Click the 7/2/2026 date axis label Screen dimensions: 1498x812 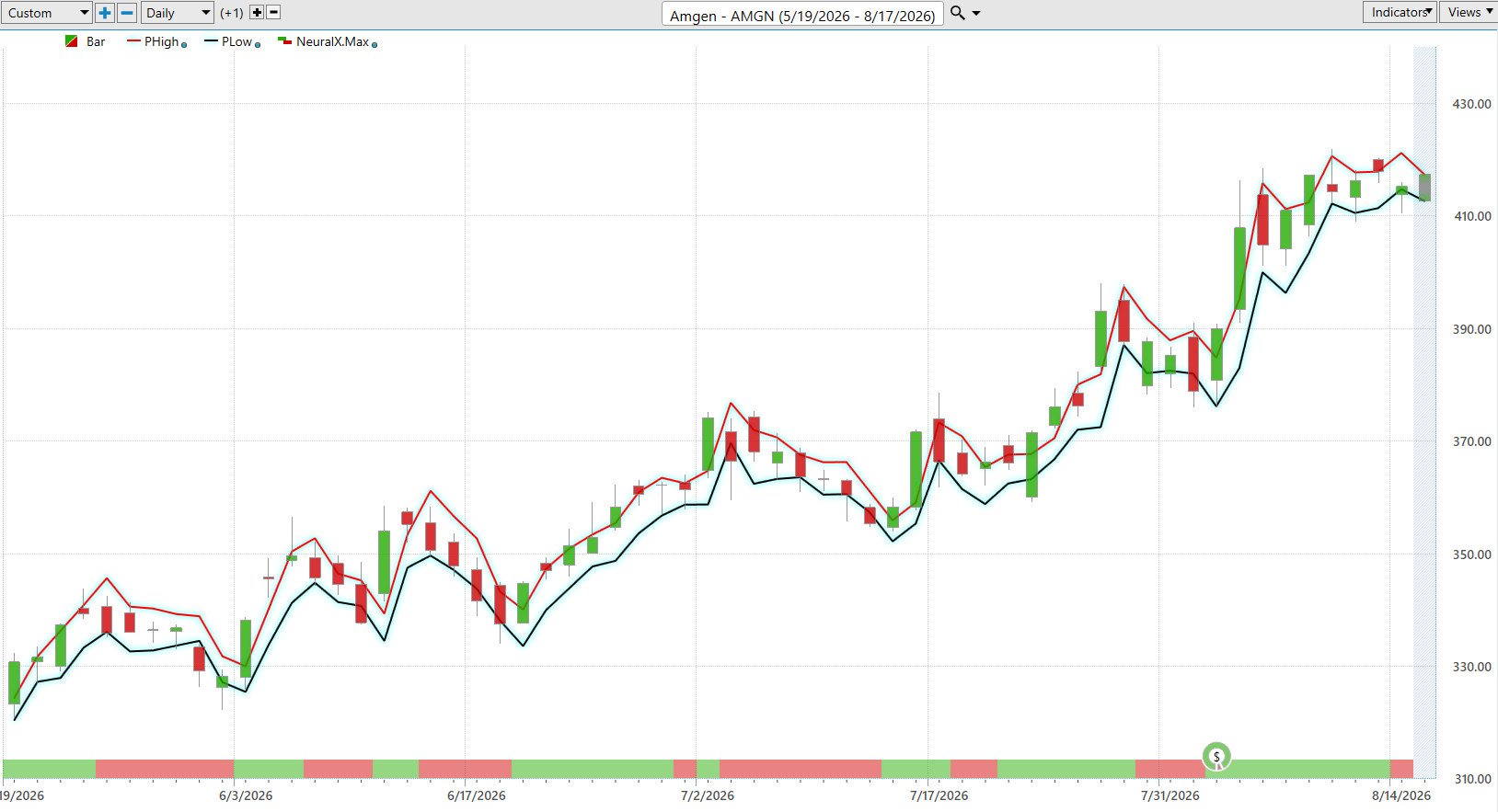pos(708,795)
